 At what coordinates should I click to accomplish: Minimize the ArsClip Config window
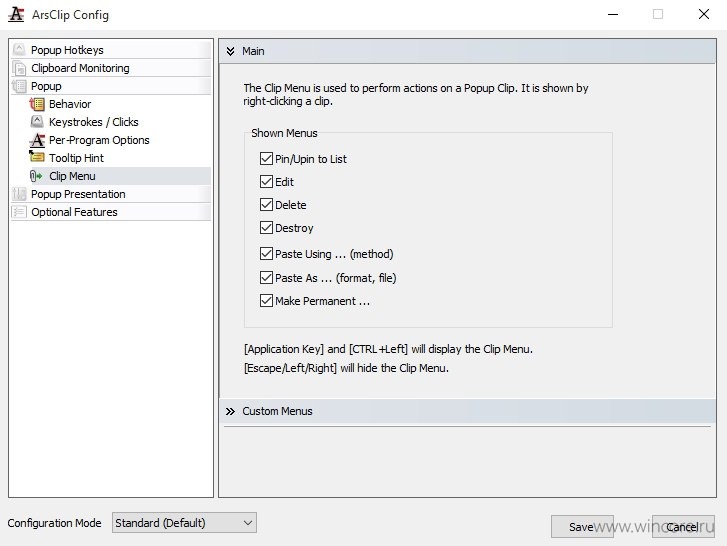coord(613,14)
